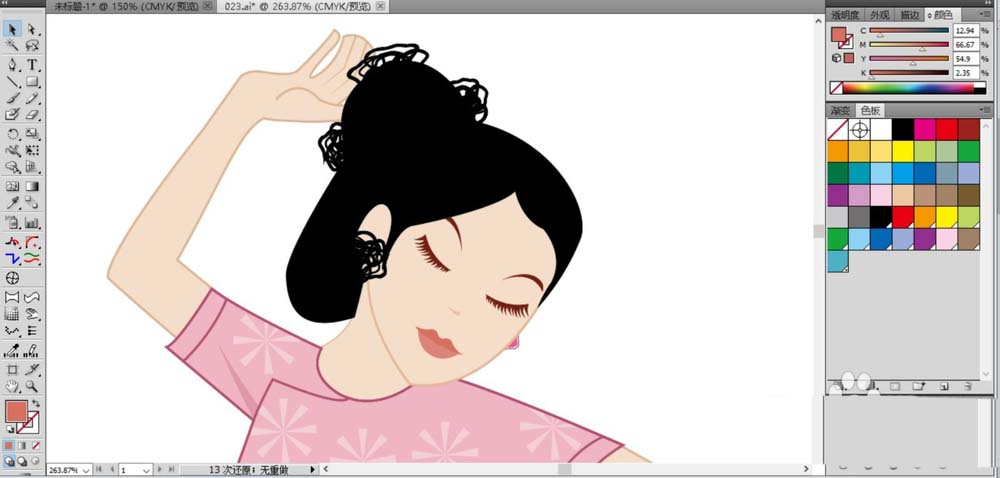Select the Rotate tool
1000x478 pixels.
coord(12,134)
